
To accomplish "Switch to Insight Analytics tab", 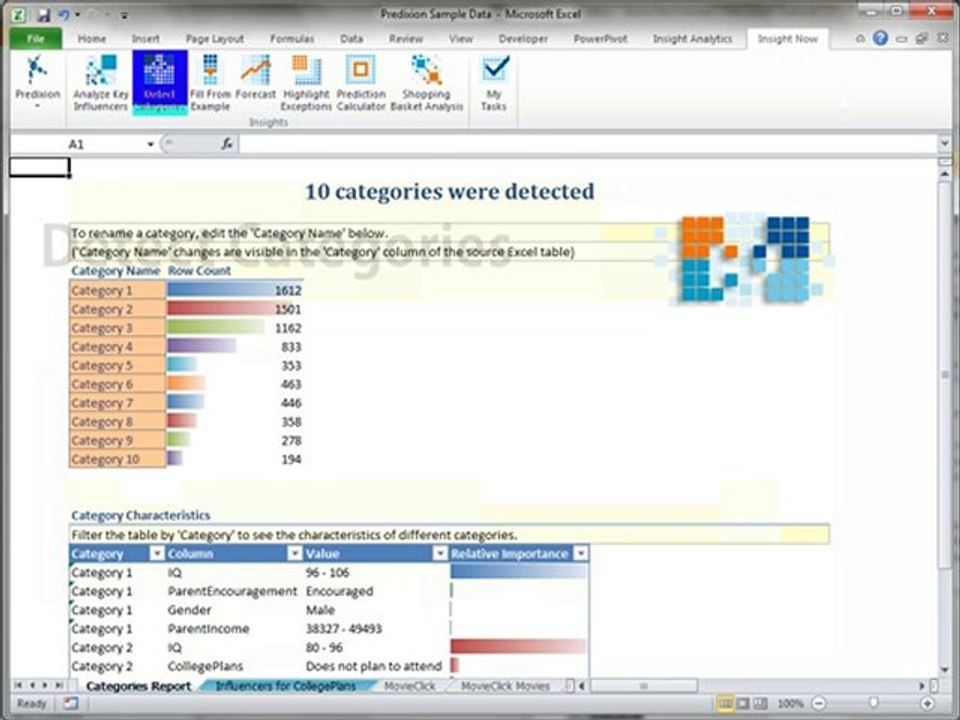I will [692, 39].
